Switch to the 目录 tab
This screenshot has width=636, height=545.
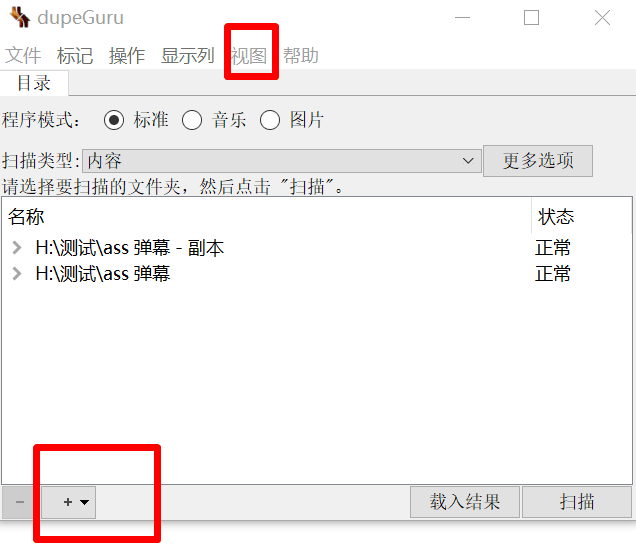point(34,83)
